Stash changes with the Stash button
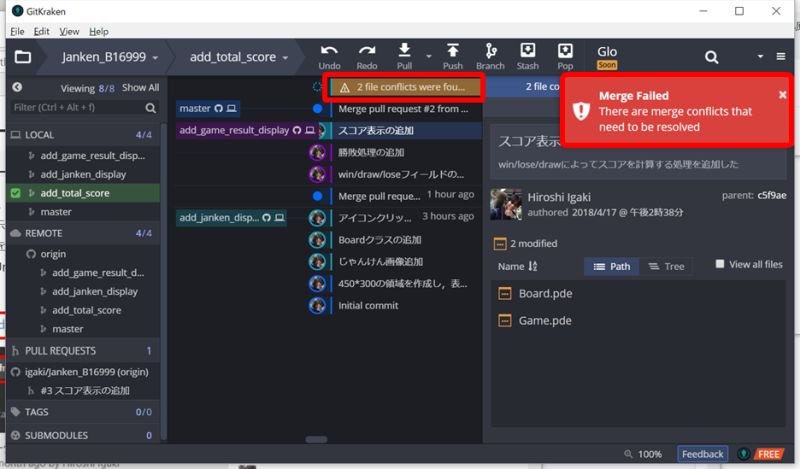The height and width of the screenshot is (469, 800). (528, 57)
